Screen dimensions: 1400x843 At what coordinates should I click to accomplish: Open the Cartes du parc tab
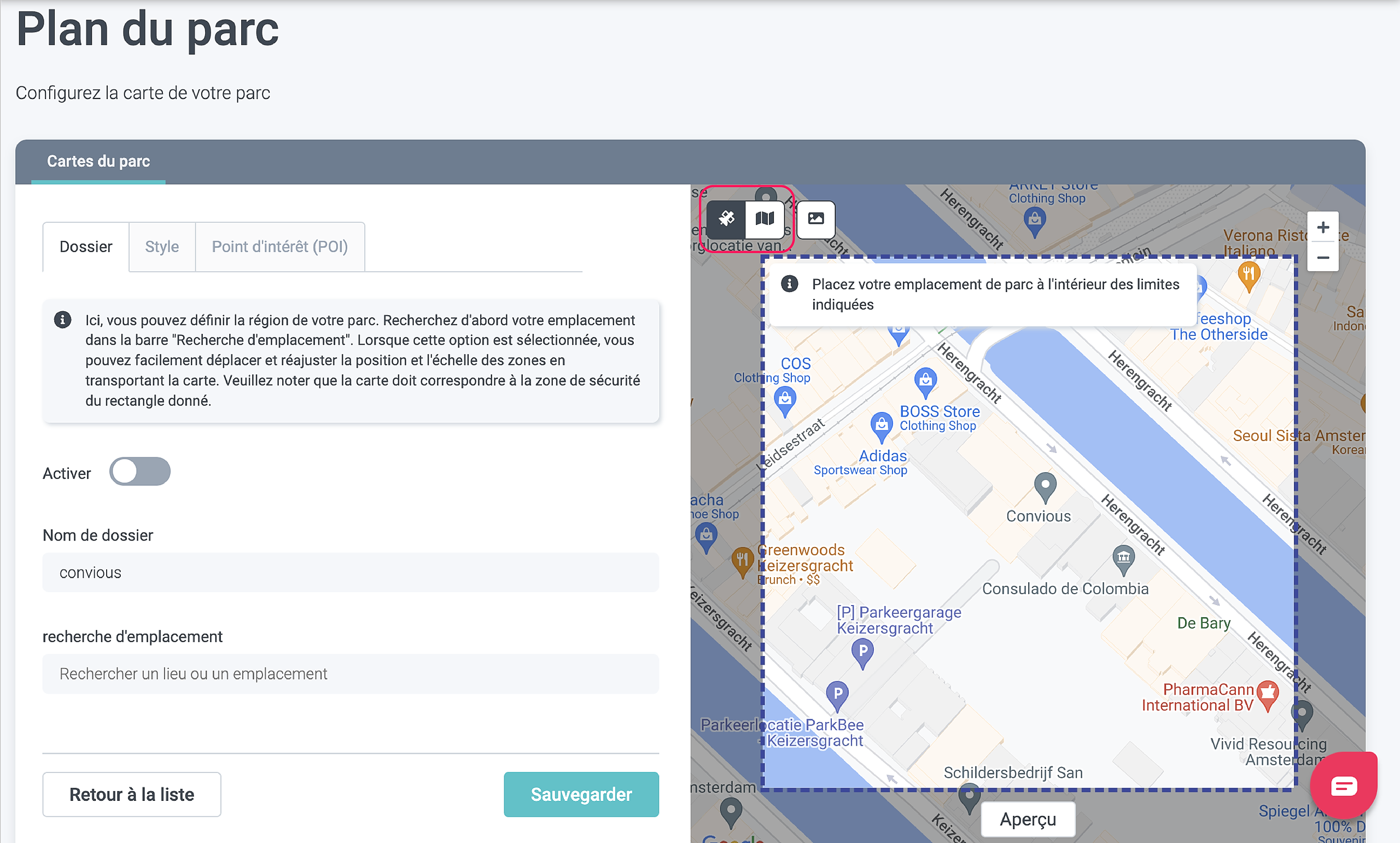98,162
